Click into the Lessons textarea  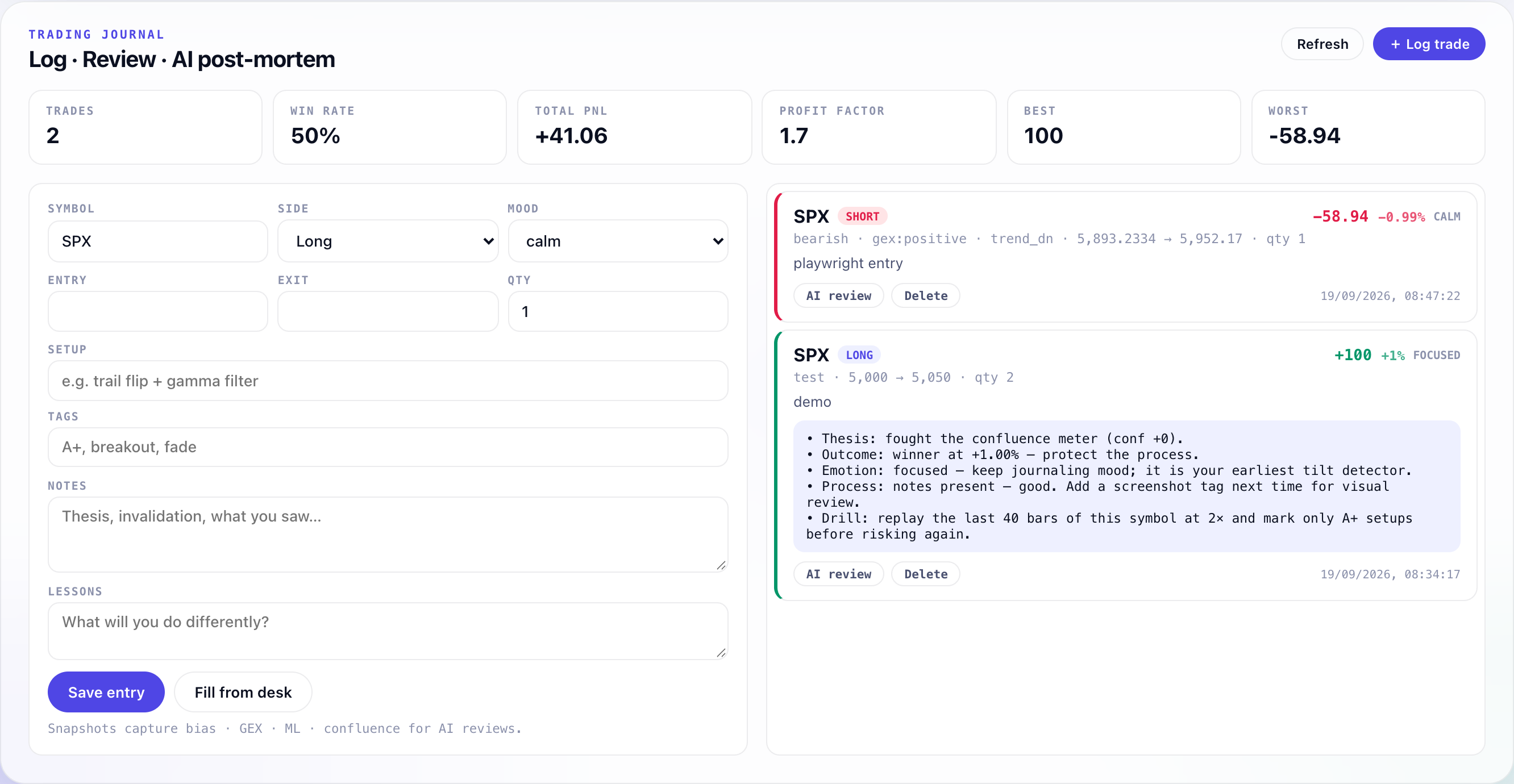[x=388, y=631]
